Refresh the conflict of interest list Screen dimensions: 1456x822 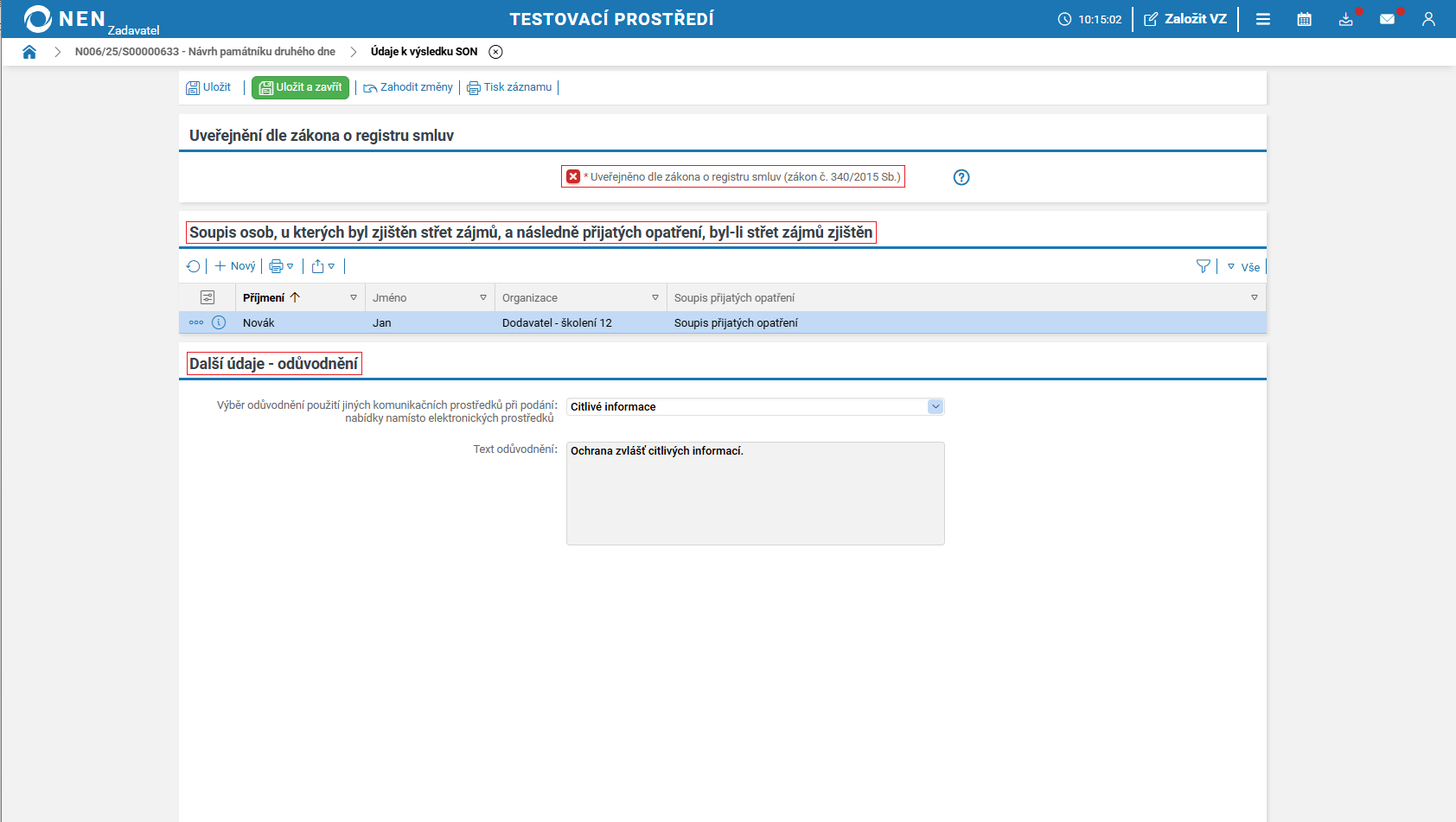click(x=194, y=266)
